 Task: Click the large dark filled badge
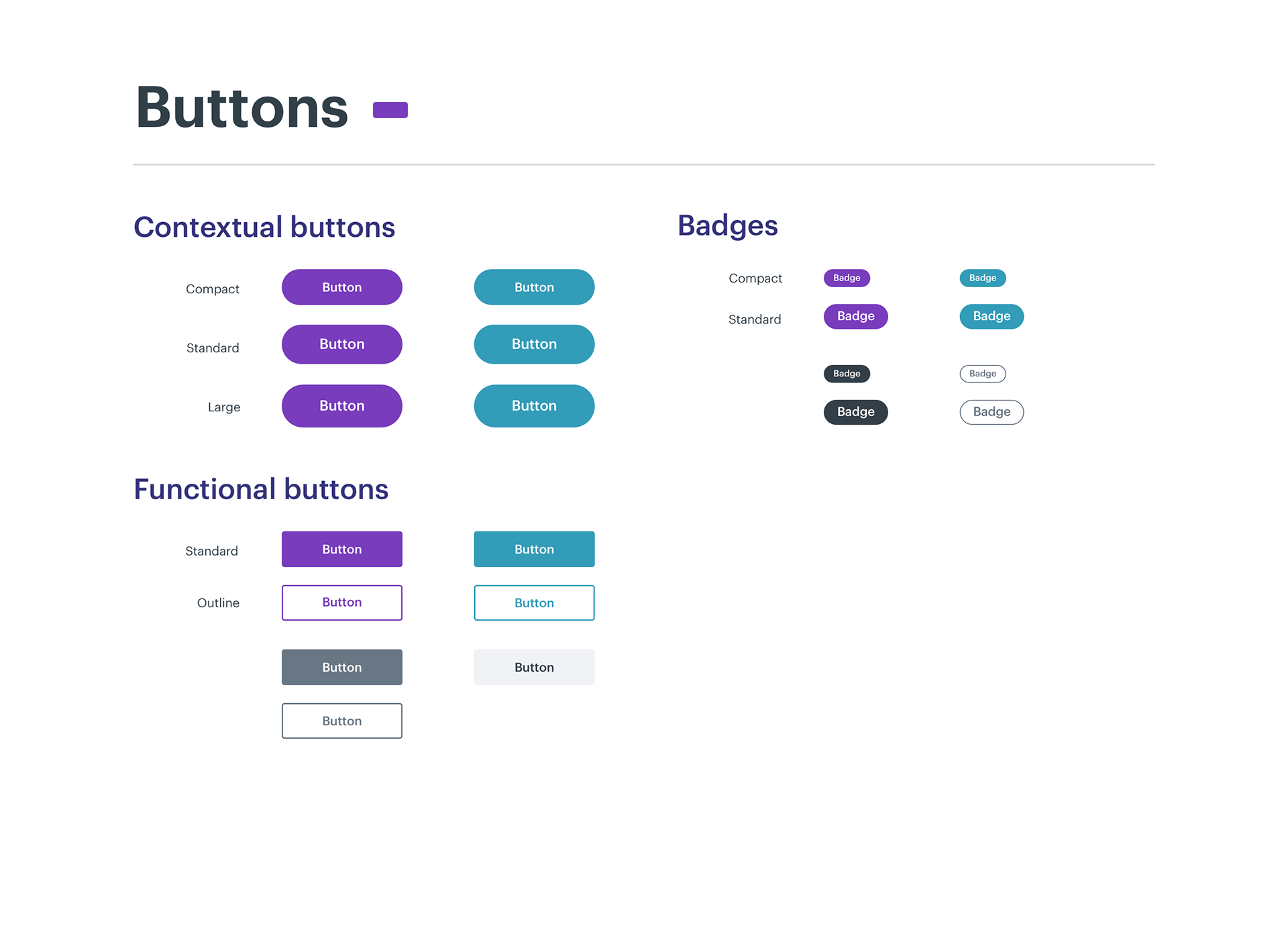tap(855, 412)
